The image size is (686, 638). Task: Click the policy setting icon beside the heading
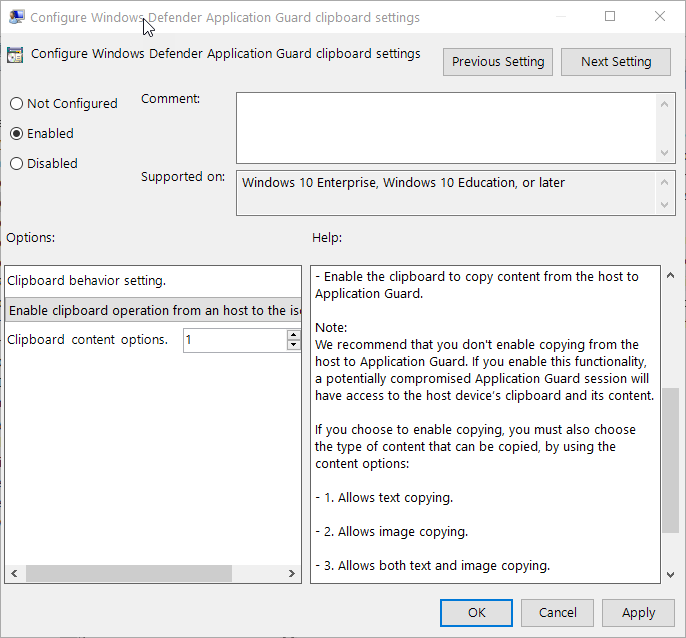pos(14,55)
